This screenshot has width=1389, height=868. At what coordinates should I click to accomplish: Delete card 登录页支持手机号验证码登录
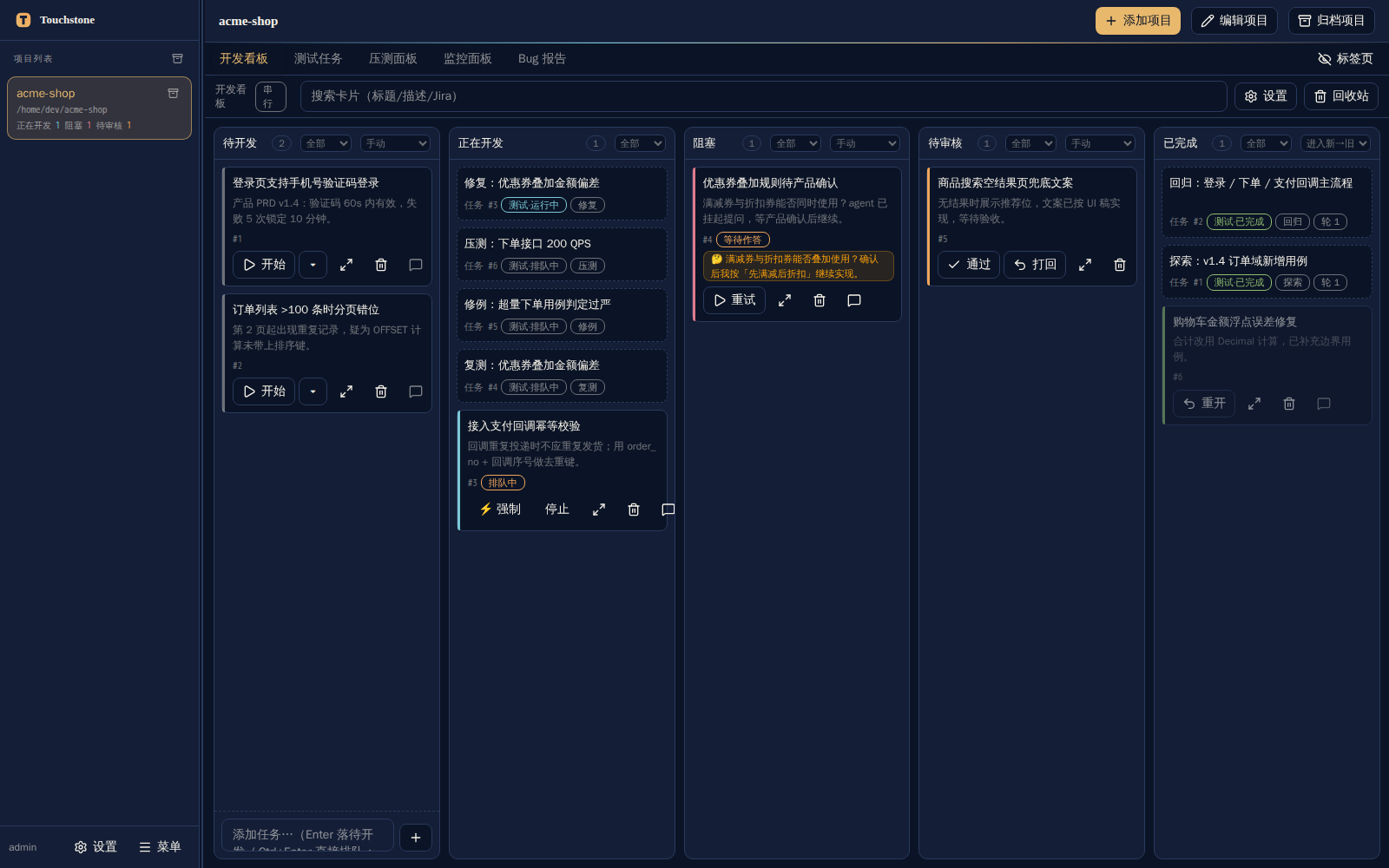pos(381,265)
